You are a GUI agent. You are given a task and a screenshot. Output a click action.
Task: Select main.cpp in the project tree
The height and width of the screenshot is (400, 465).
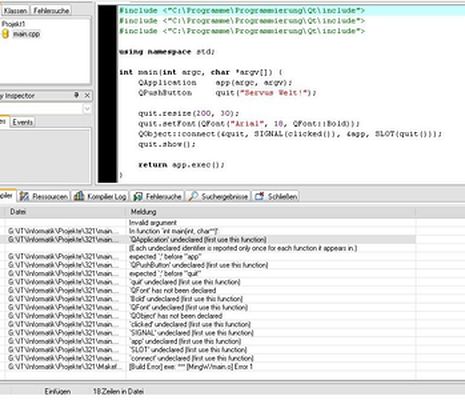click(26, 34)
